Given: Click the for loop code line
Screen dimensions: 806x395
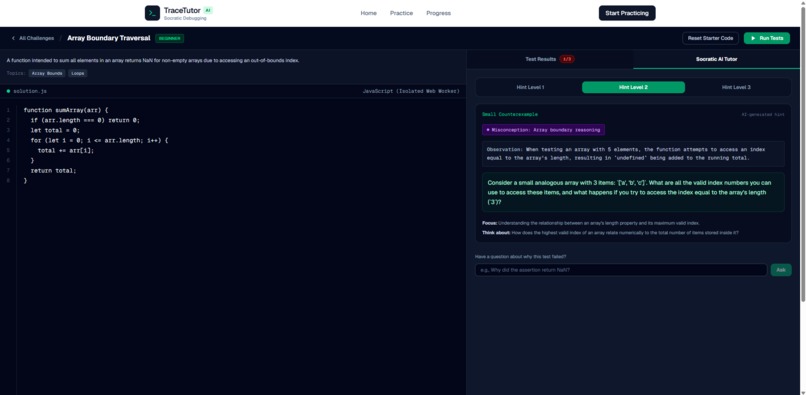Looking at the screenshot, I should [x=99, y=140].
